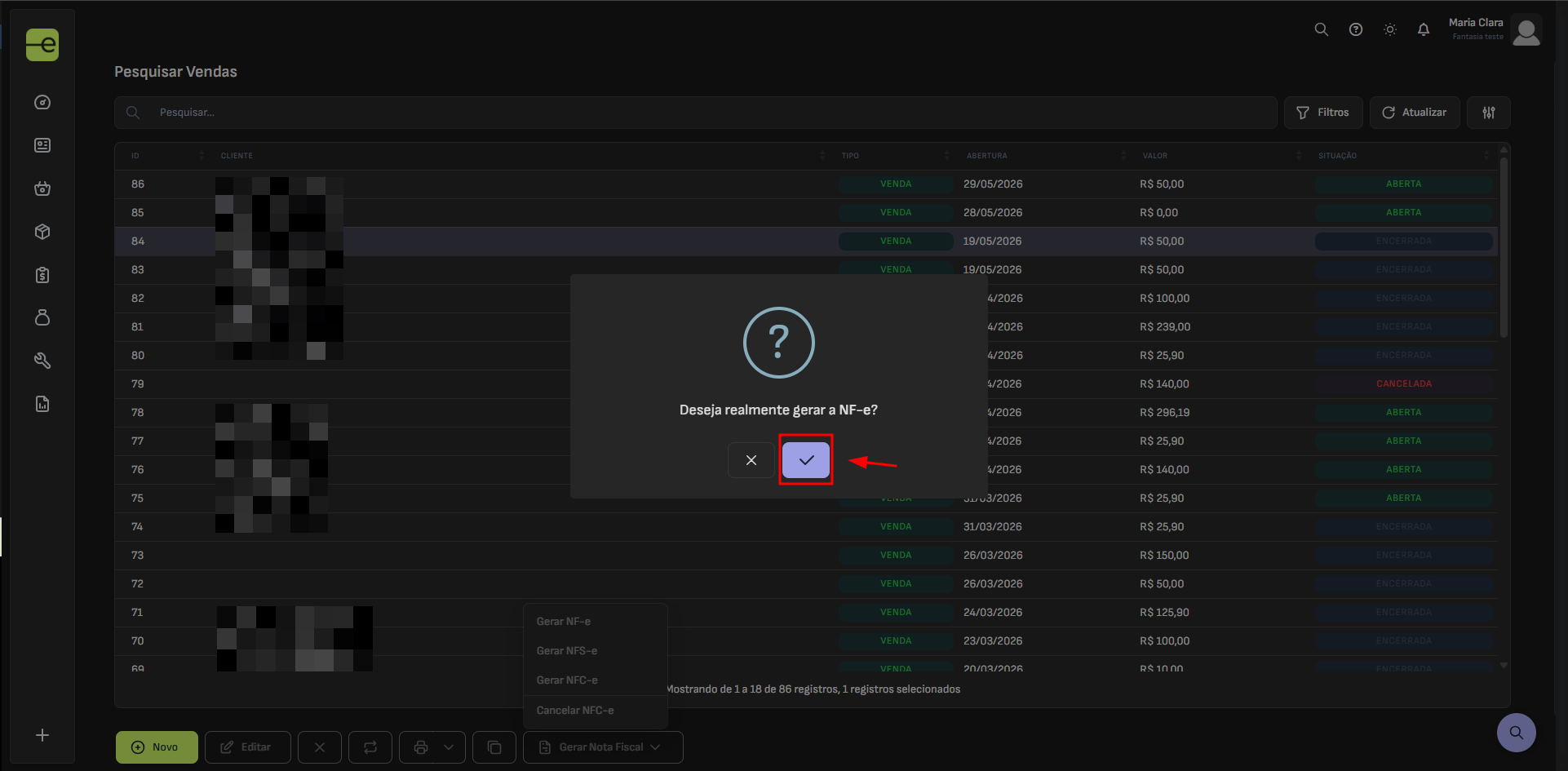The image size is (1568, 771).
Task: Sort by the ABERTURA column header
Action: (1046, 156)
